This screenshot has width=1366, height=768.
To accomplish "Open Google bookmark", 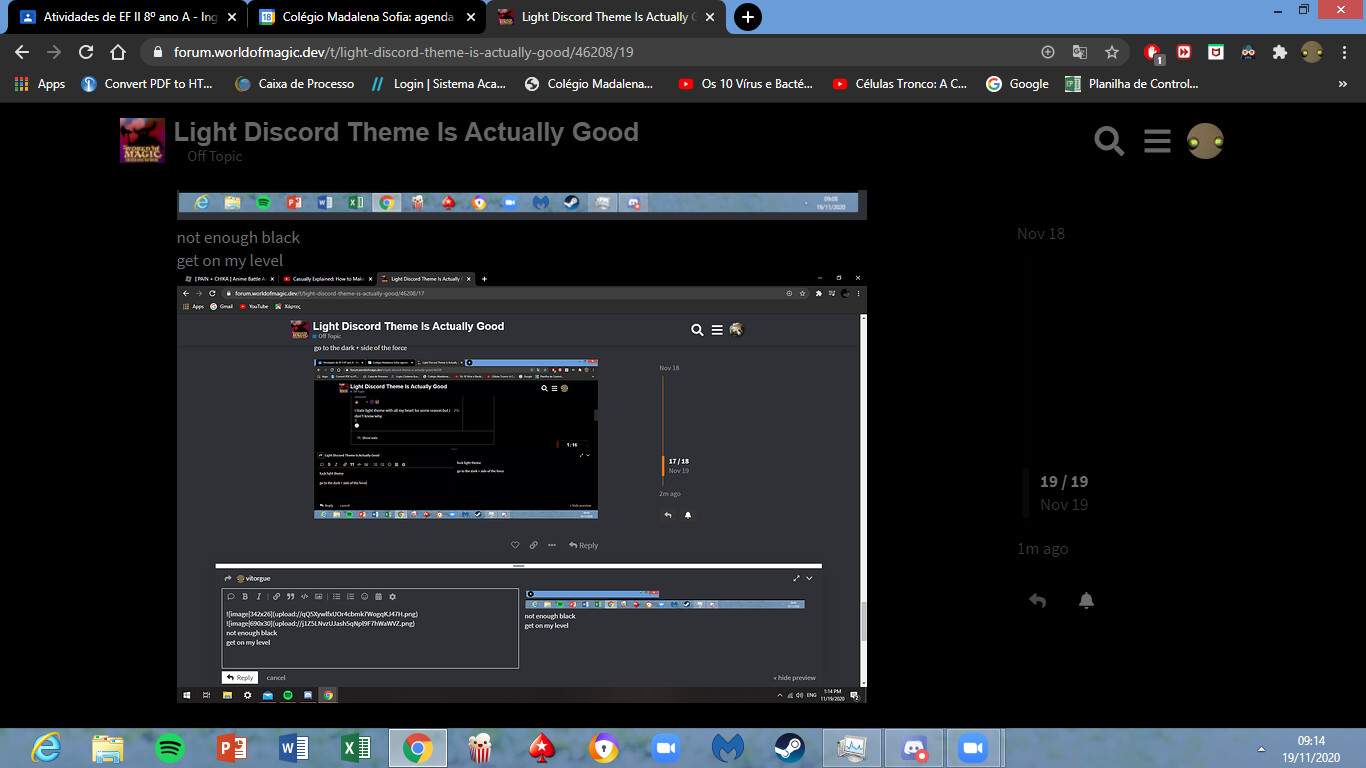I will (x=1017, y=84).
